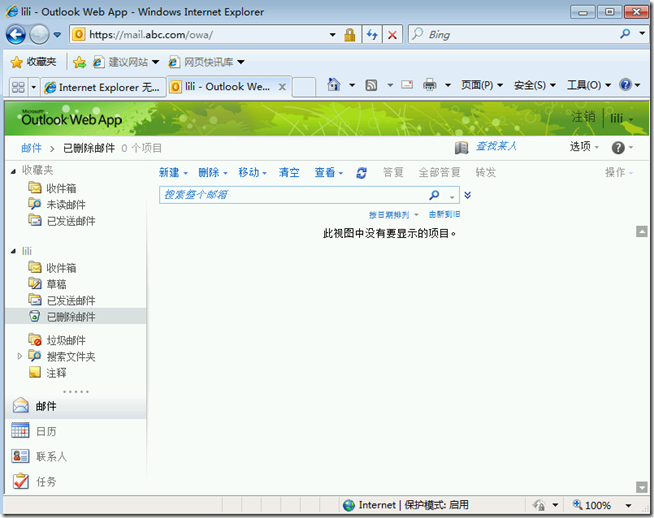Open the 选项 dropdown

[584, 146]
